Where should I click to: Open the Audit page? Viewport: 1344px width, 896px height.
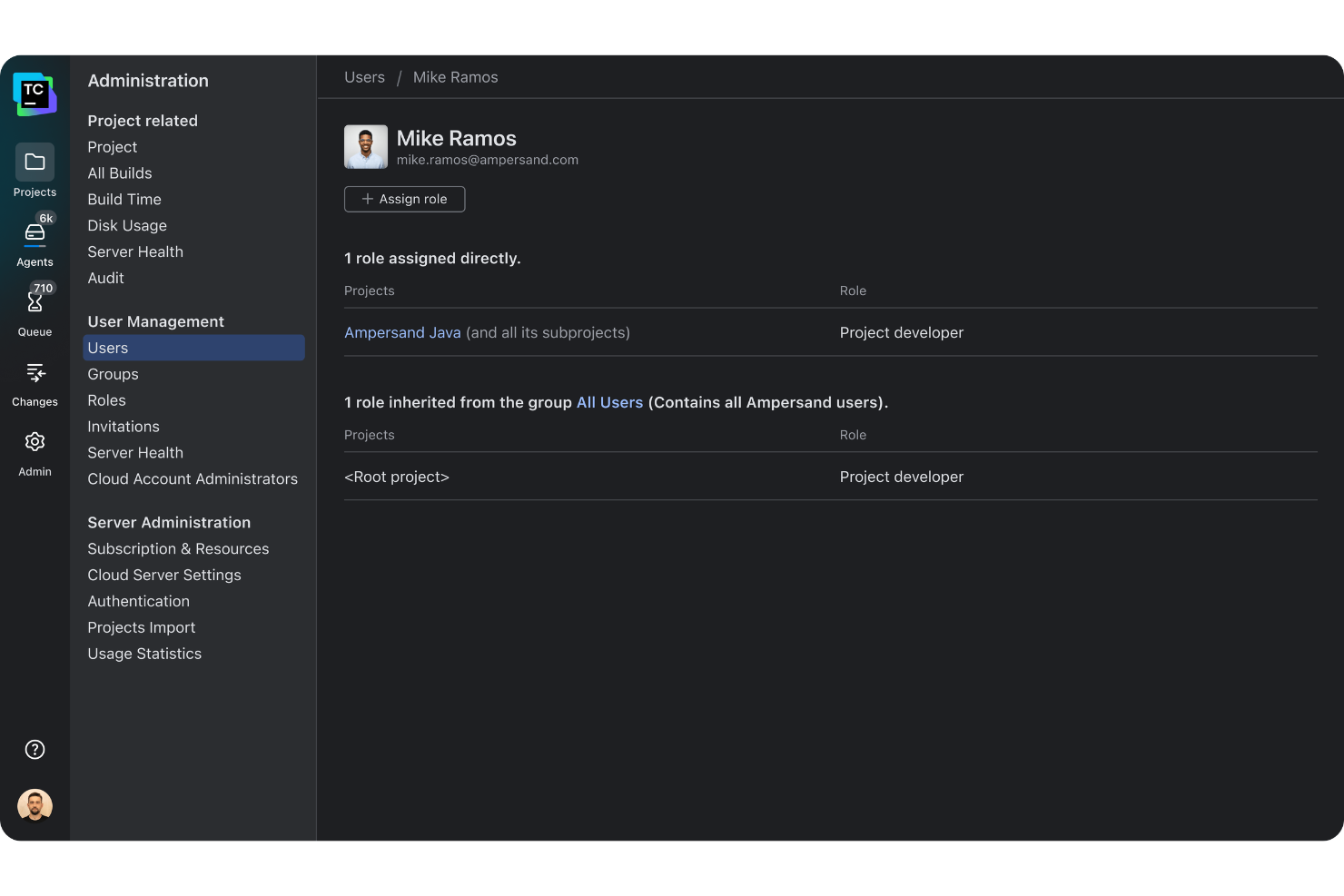click(105, 278)
